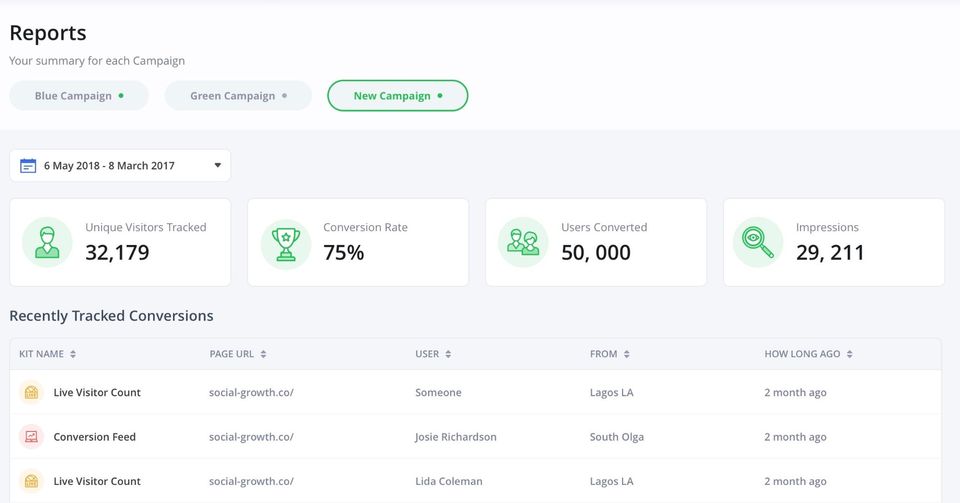
Task: Click the Unique Visitors Tracked person icon
Action: click(x=47, y=243)
